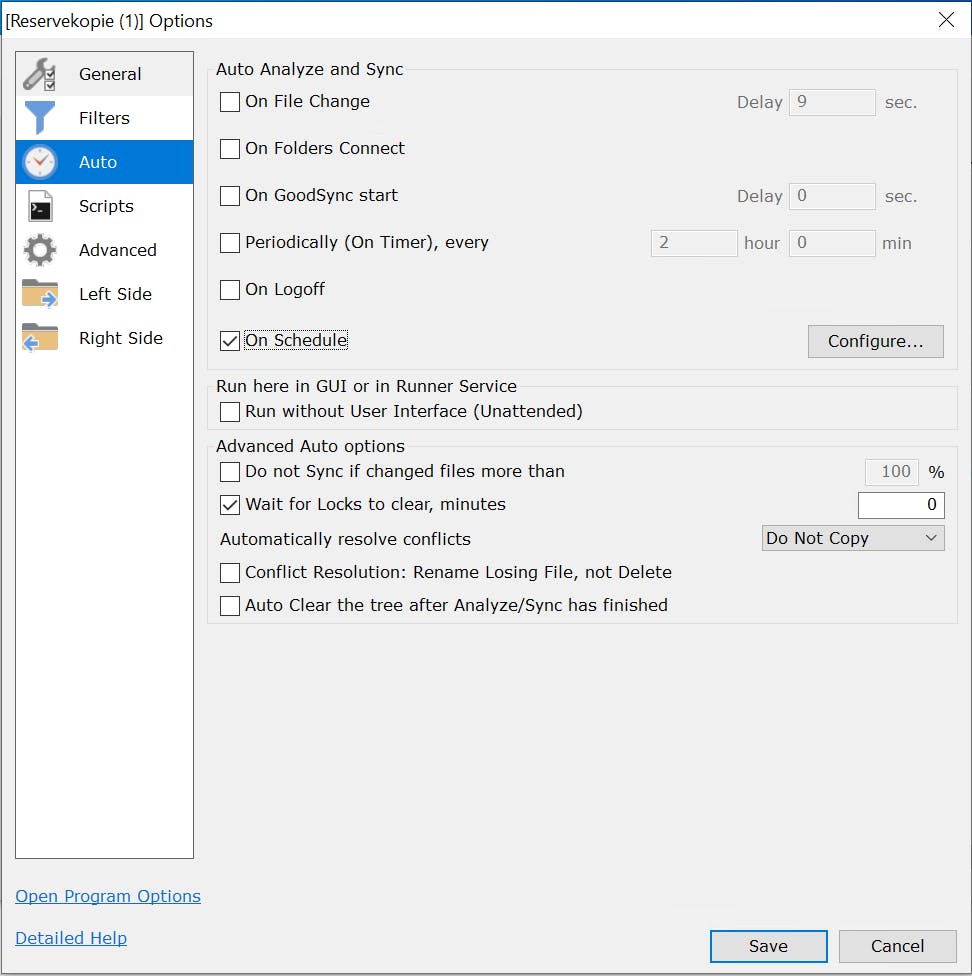Open the Advanced options tab label
Viewport: 972px width, 976px height.
pos(117,250)
